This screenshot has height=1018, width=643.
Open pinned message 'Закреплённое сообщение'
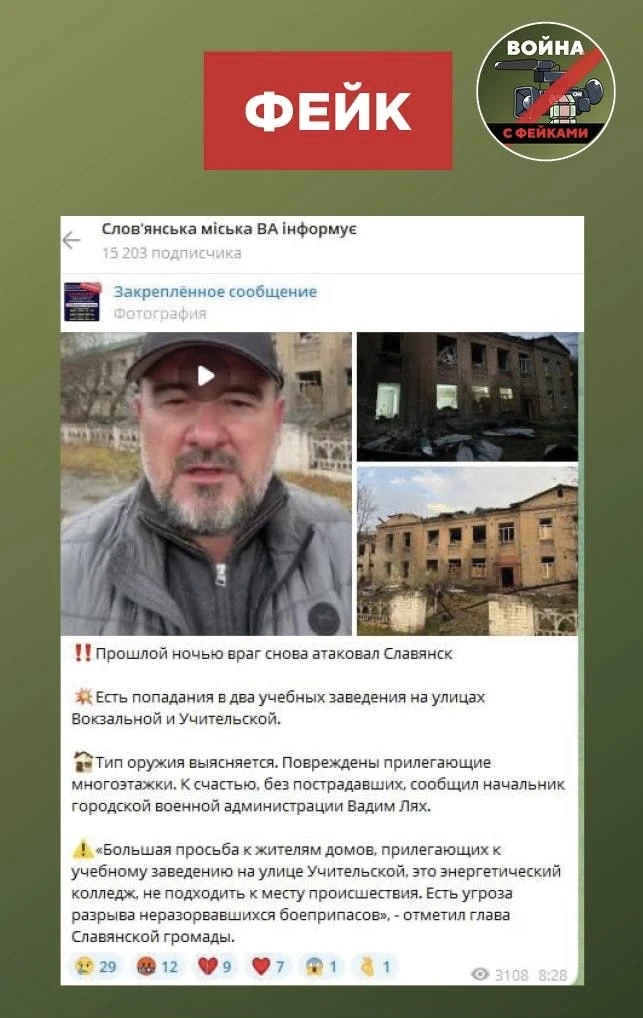[x=215, y=292]
